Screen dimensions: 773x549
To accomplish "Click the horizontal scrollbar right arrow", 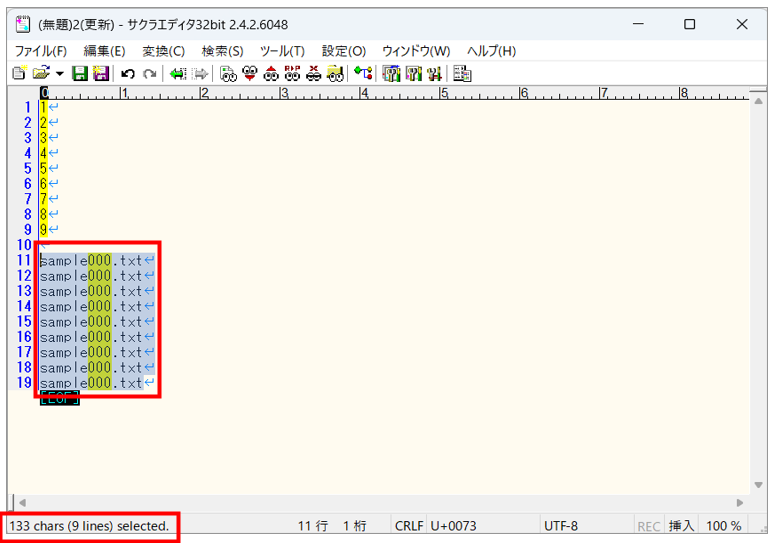I will [741, 502].
